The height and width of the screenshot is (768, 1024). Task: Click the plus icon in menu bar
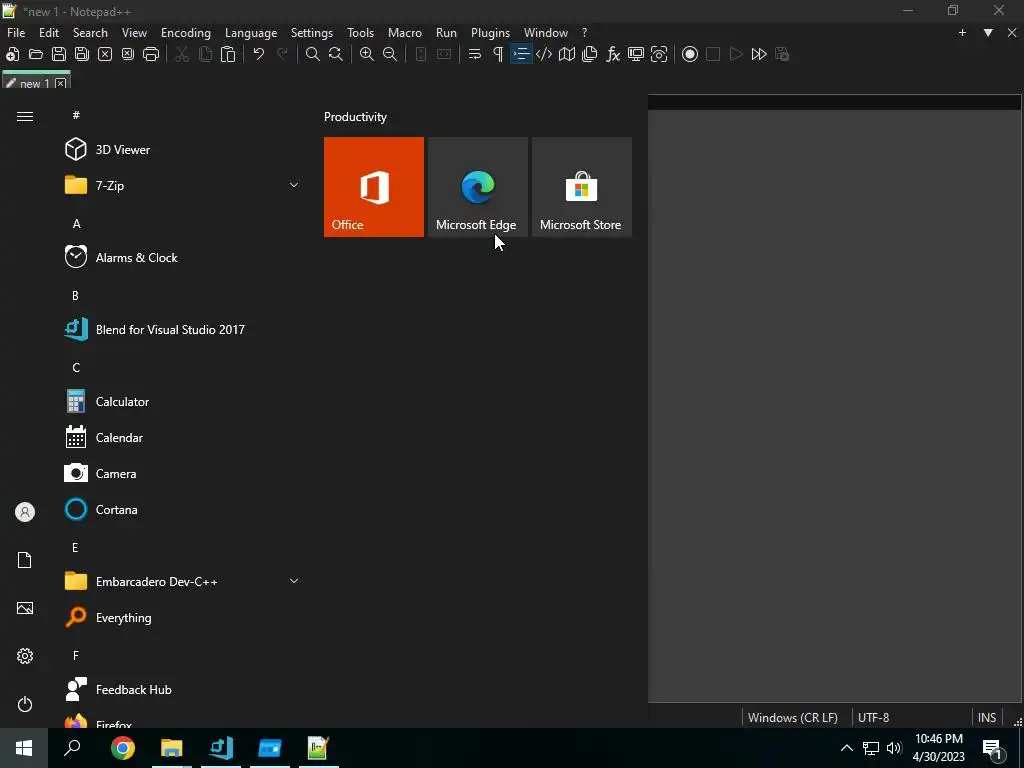coord(962,33)
